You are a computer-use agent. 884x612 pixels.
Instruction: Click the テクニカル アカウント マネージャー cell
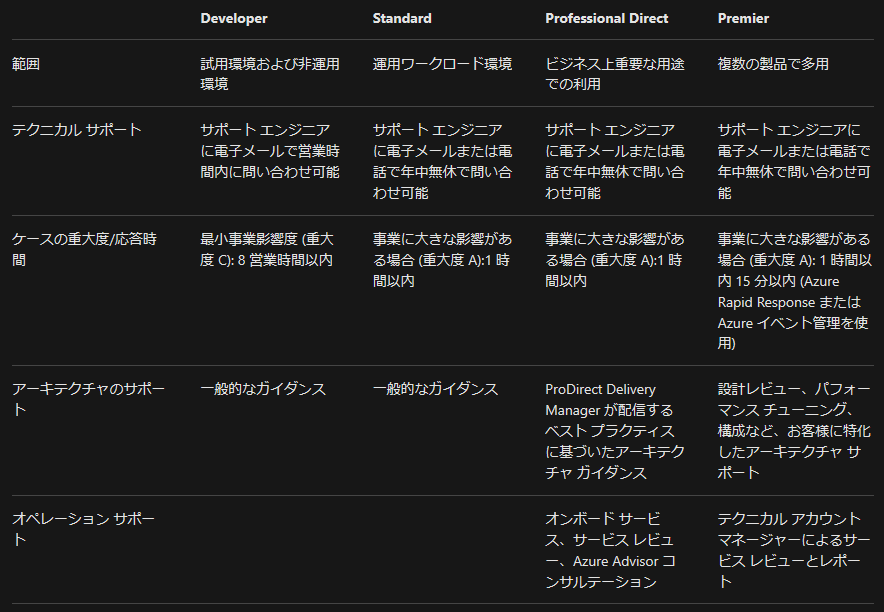794,550
